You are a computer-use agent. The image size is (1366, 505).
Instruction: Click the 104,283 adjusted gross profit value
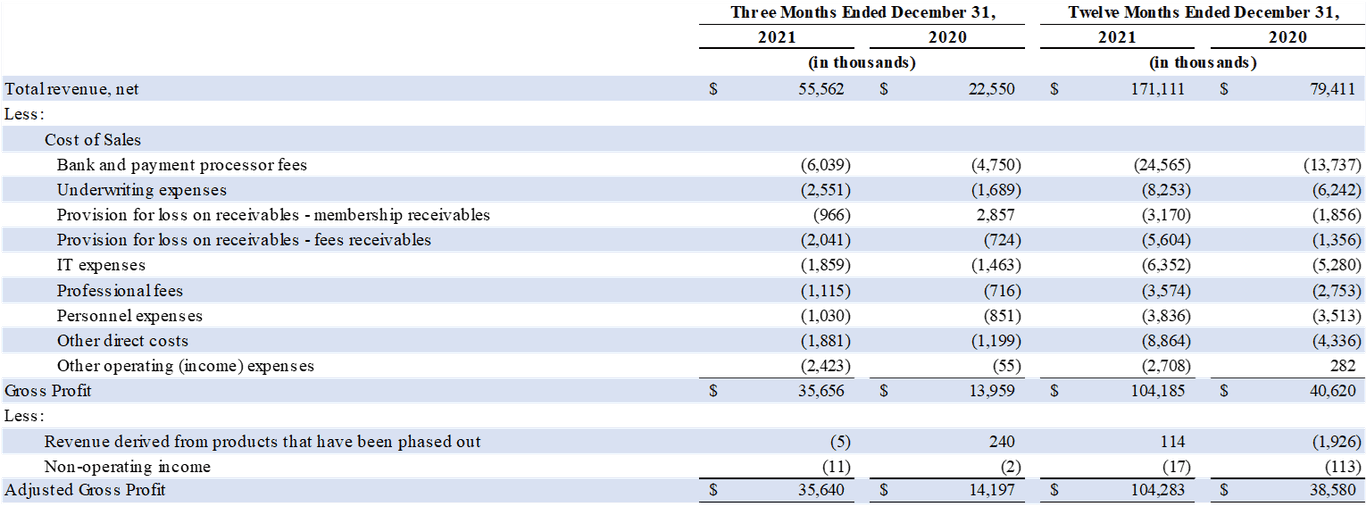(1157, 490)
